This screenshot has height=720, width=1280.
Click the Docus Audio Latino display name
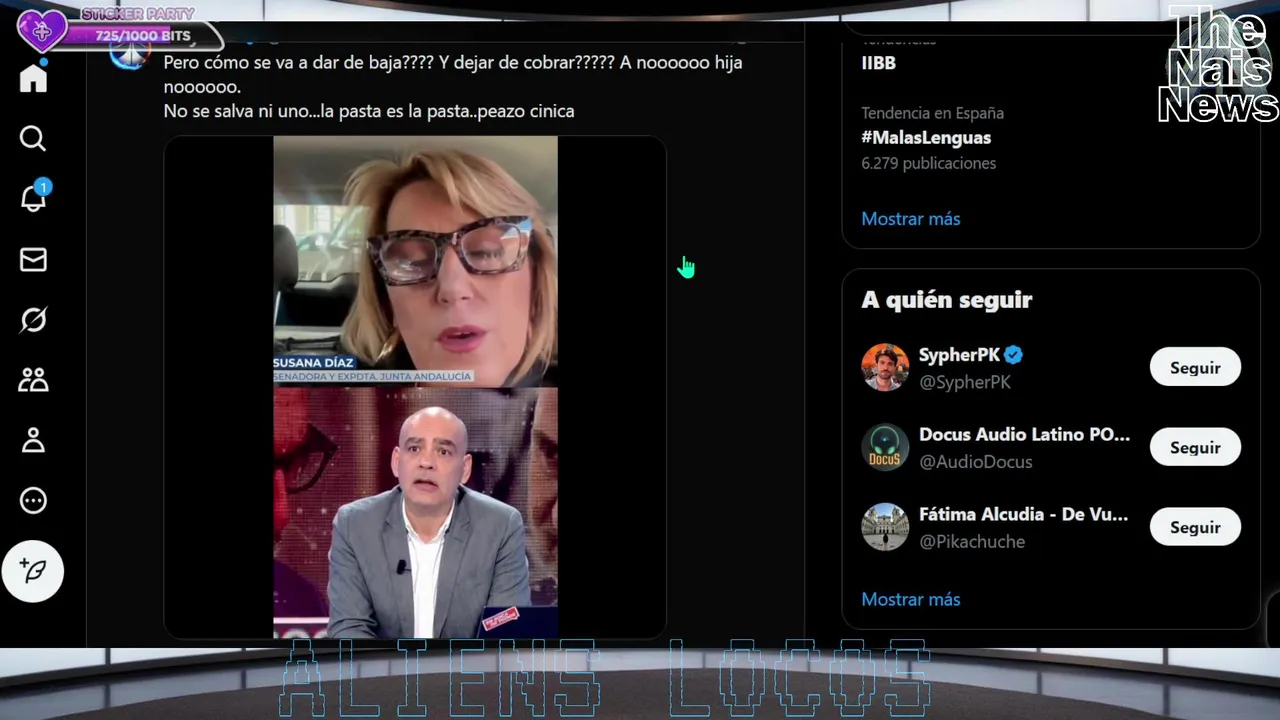(1025, 435)
